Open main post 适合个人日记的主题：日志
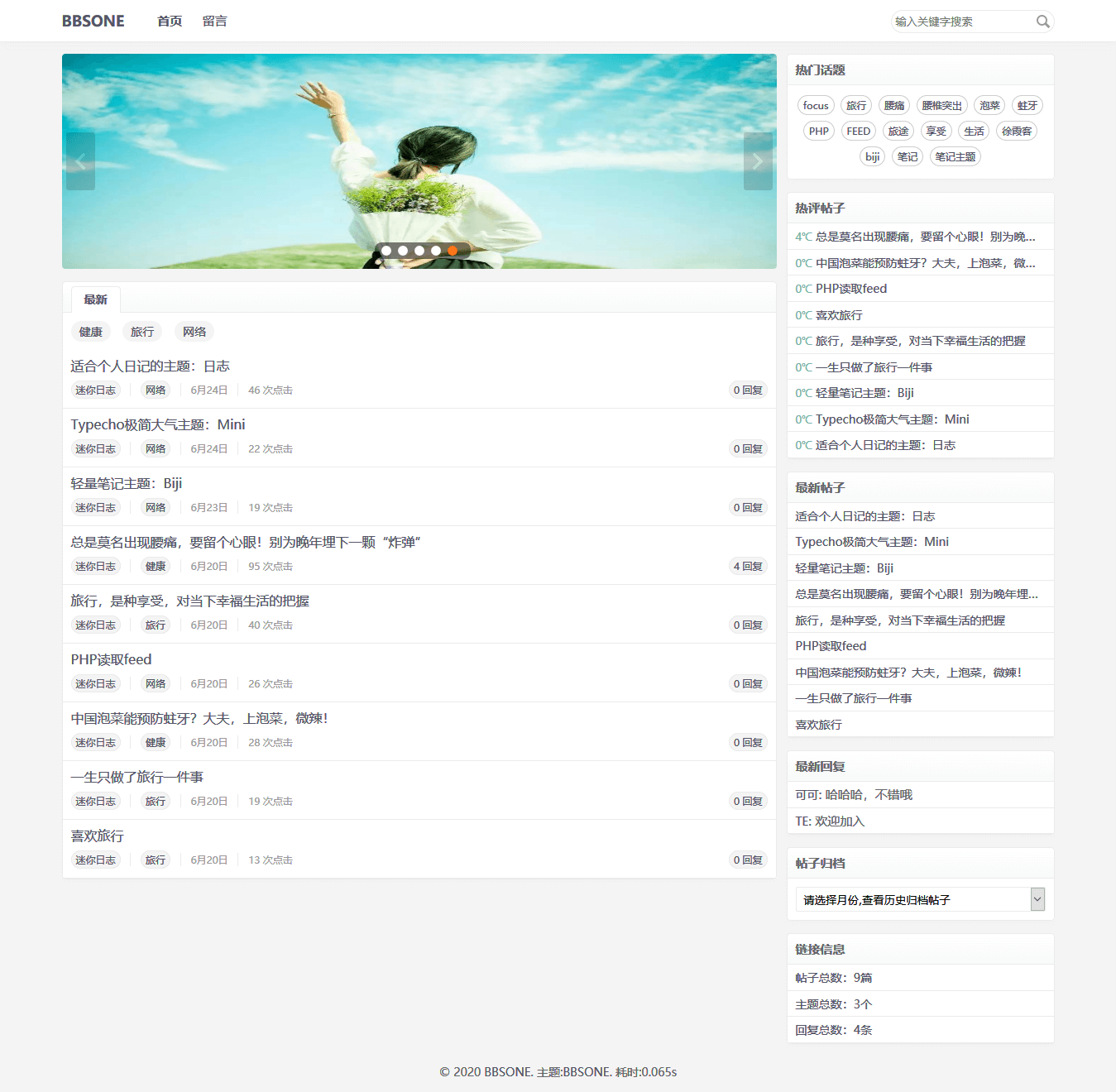 tap(151, 366)
